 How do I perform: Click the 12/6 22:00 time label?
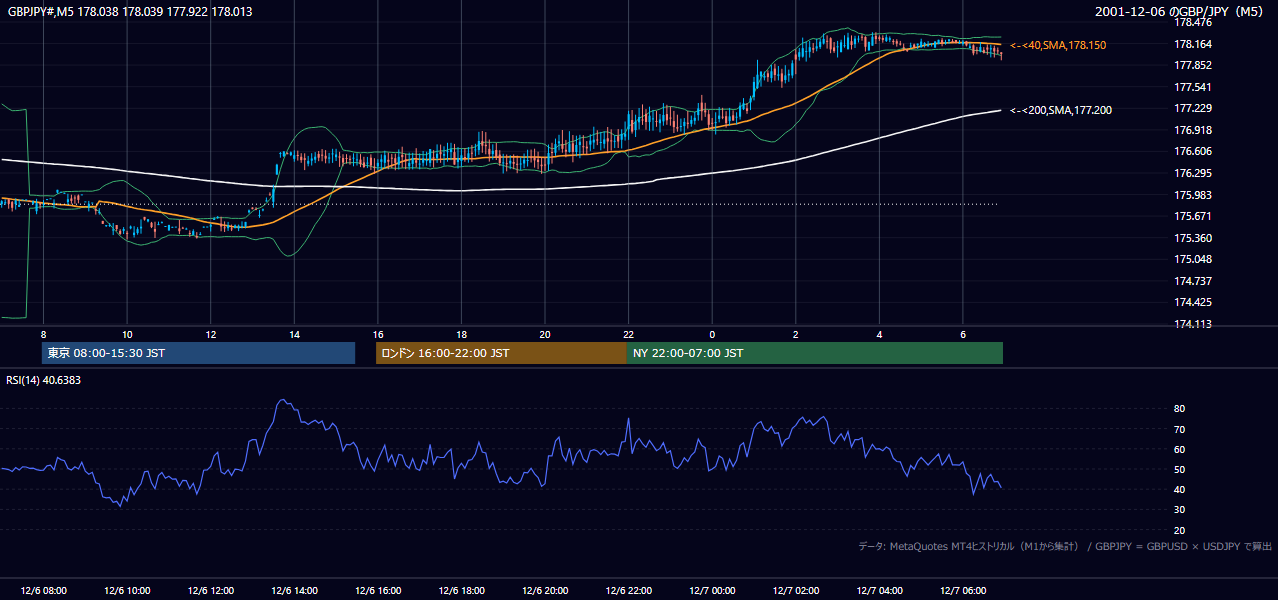point(628,591)
